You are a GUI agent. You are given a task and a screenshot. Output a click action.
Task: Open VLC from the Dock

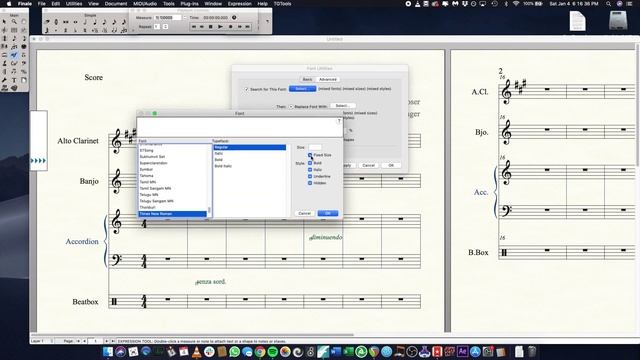pyautogui.click(x=196, y=351)
